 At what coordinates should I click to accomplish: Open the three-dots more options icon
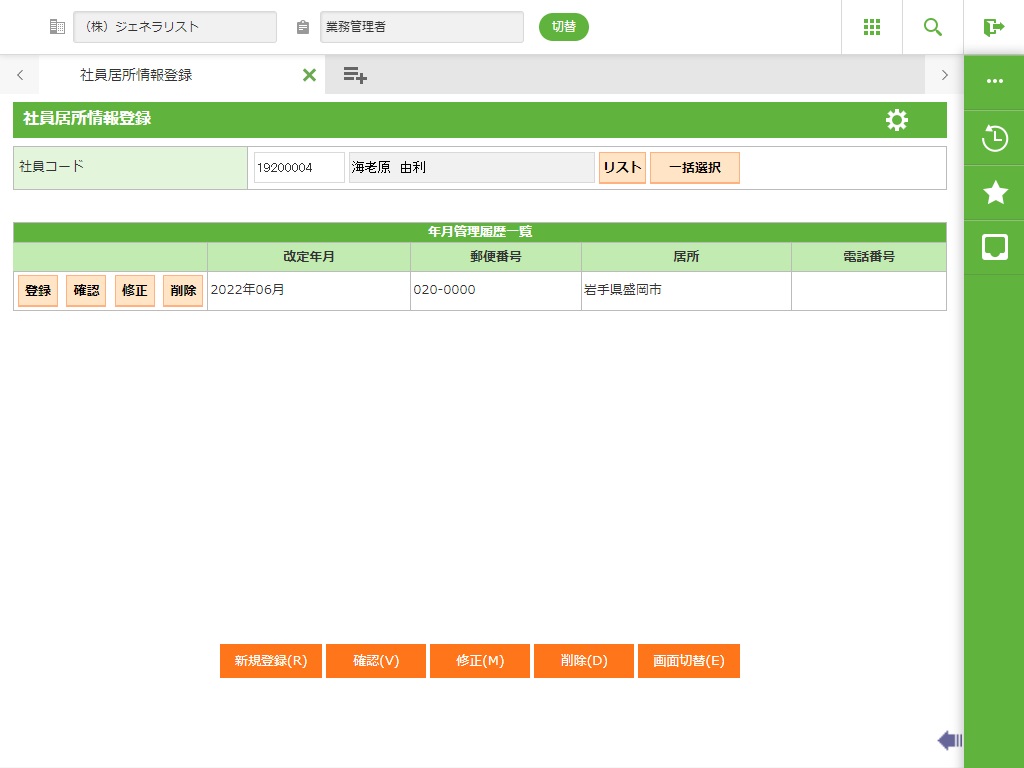(x=994, y=82)
